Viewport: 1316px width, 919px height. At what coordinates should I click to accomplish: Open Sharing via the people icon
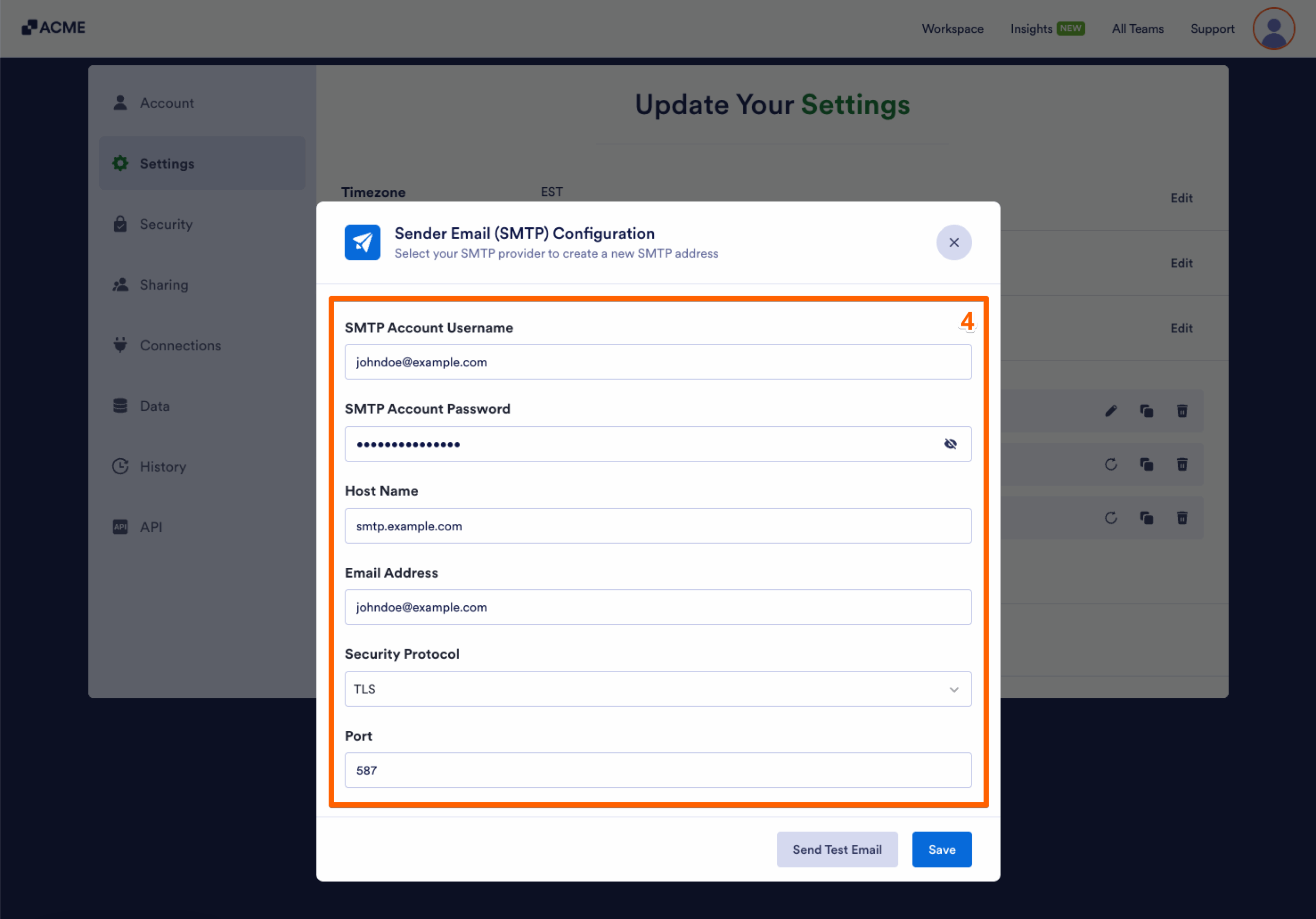(x=120, y=284)
